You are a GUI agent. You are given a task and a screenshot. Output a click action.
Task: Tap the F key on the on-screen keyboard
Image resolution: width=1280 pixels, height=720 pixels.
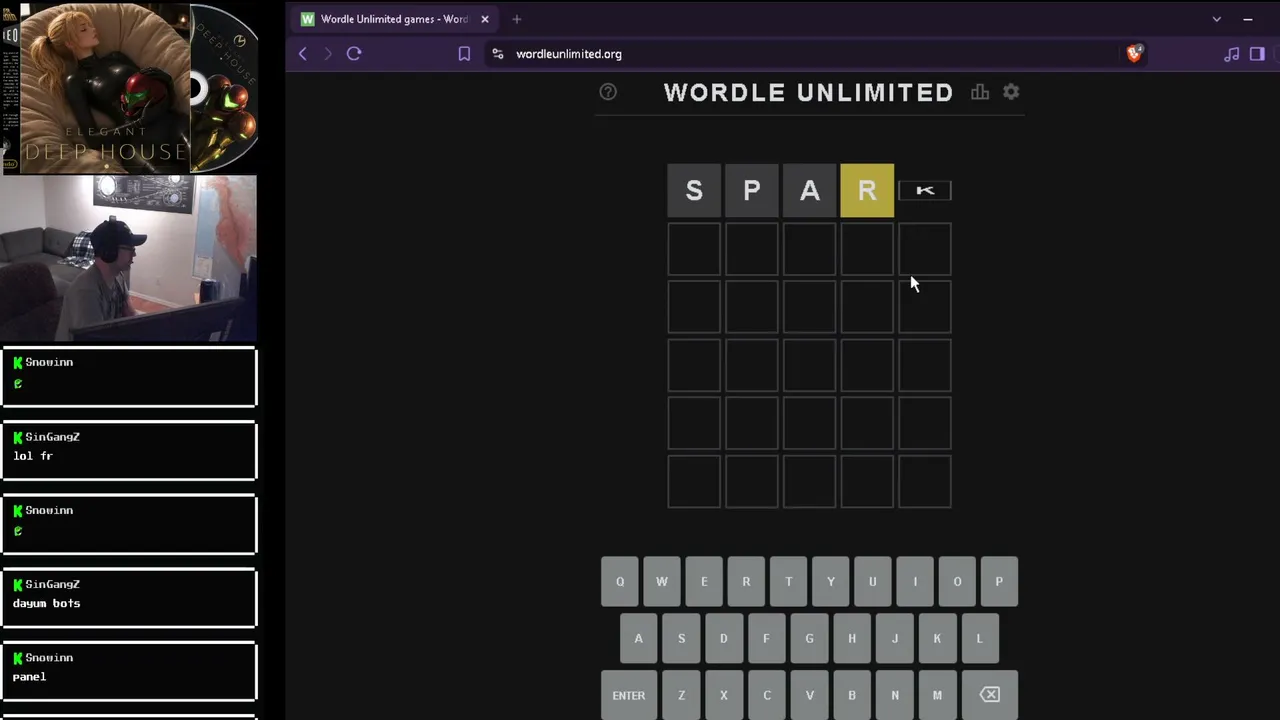(767, 639)
